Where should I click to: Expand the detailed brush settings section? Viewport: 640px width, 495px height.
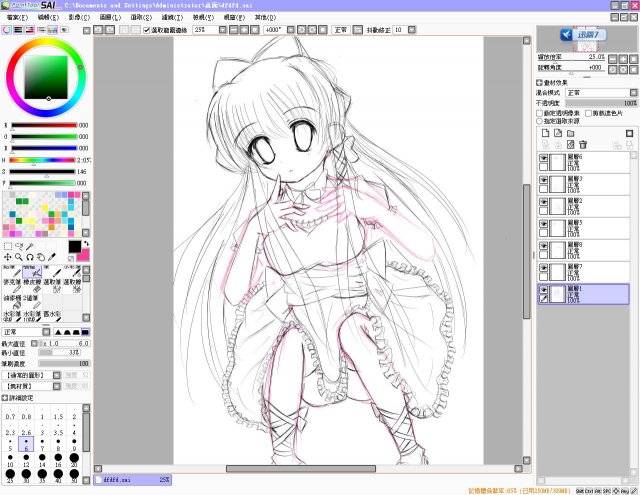pos(4,397)
